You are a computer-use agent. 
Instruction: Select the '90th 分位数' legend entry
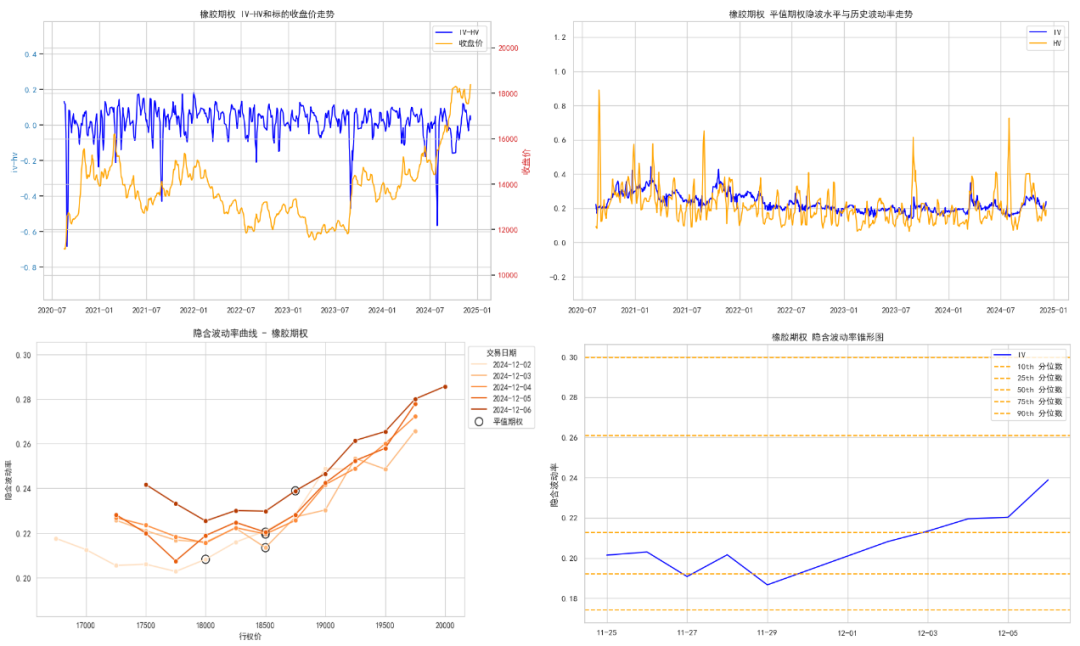[x=1028, y=414]
